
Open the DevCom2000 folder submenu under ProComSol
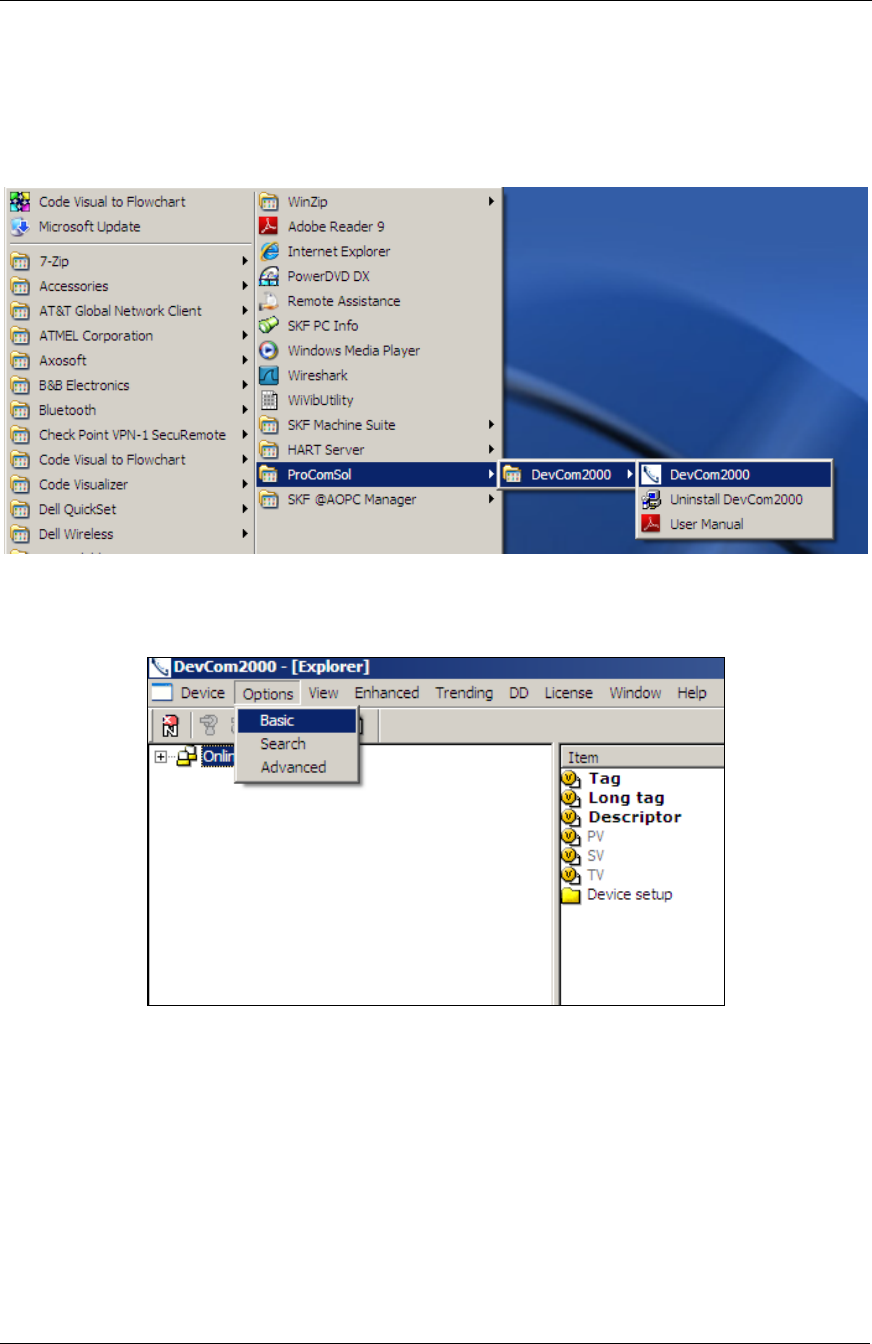coord(568,474)
